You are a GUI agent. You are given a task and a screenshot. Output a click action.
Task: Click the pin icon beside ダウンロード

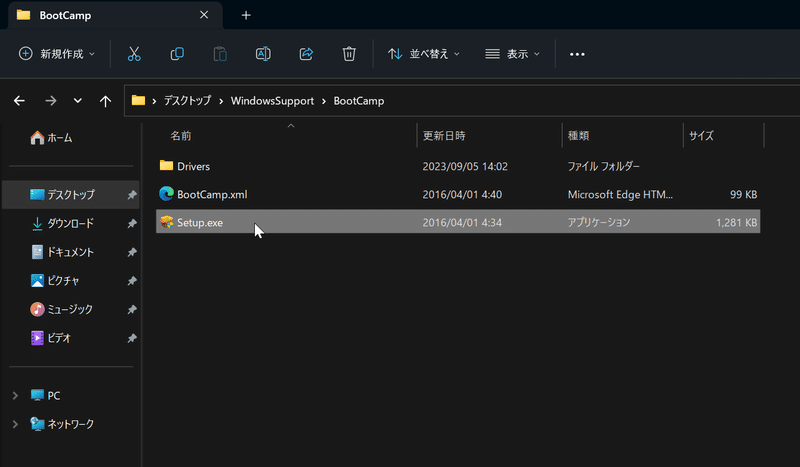[132, 223]
